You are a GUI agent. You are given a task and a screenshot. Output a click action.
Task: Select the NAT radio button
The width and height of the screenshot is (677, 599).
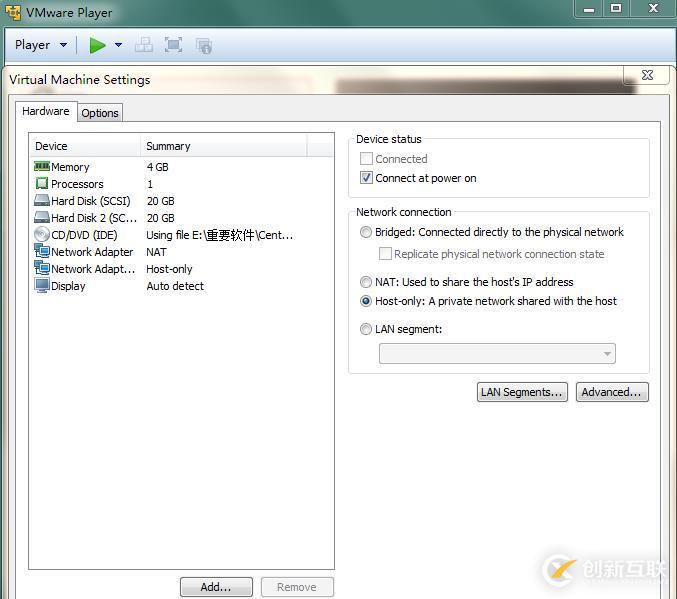pyautogui.click(x=366, y=282)
